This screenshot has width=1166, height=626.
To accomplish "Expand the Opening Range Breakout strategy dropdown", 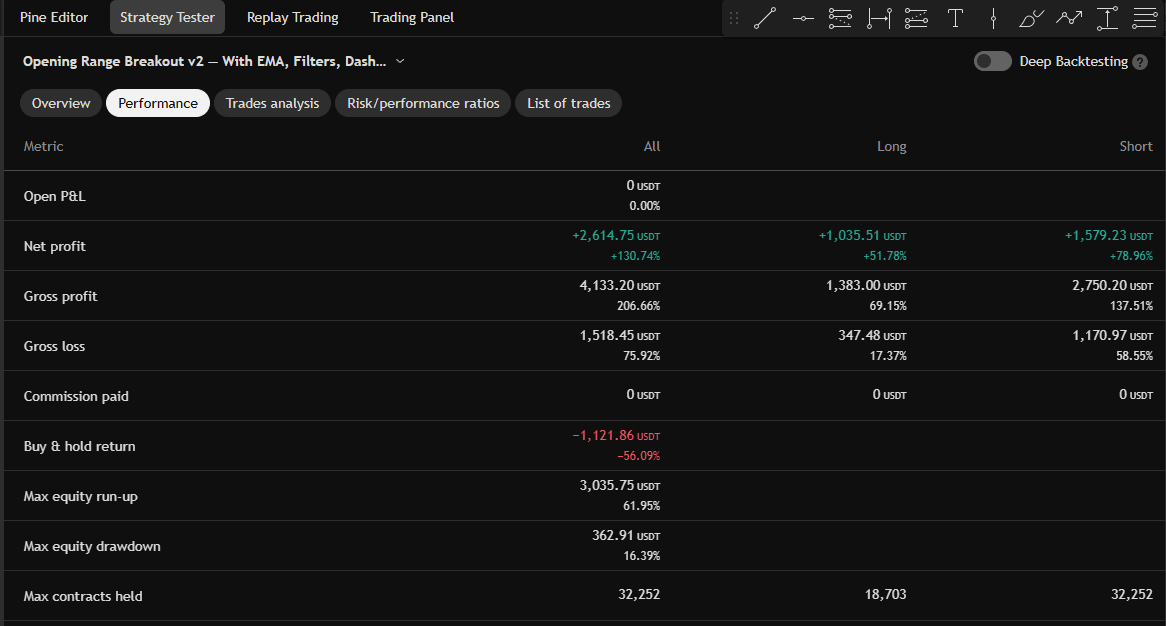I will pos(399,61).
